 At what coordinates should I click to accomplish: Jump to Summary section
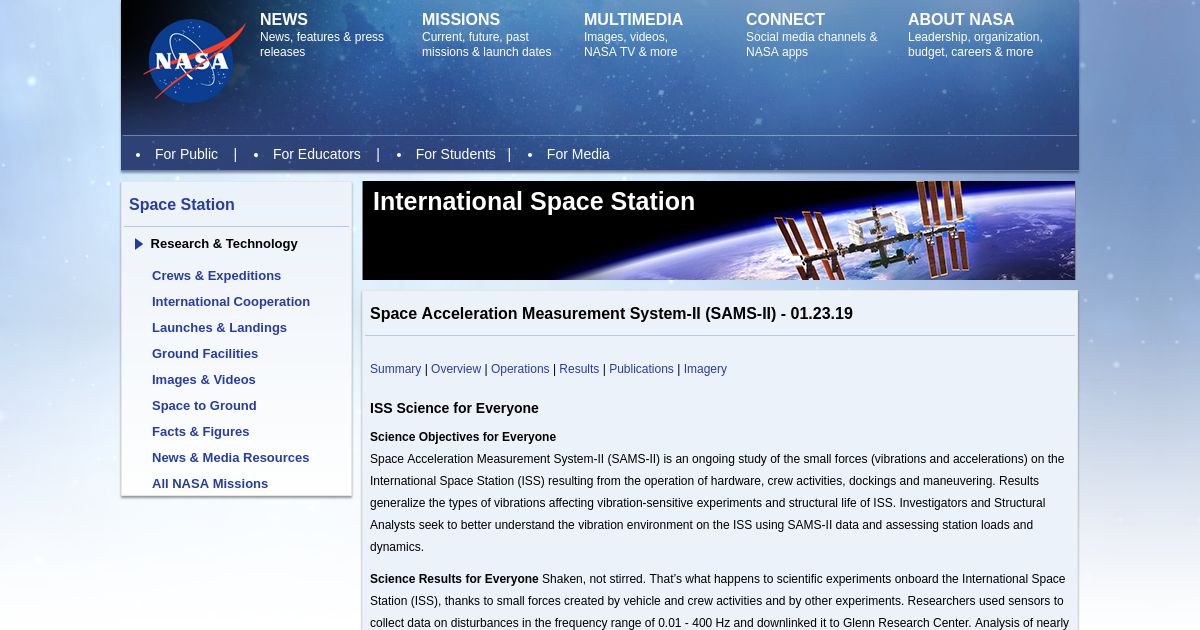[x=395, y=369]
